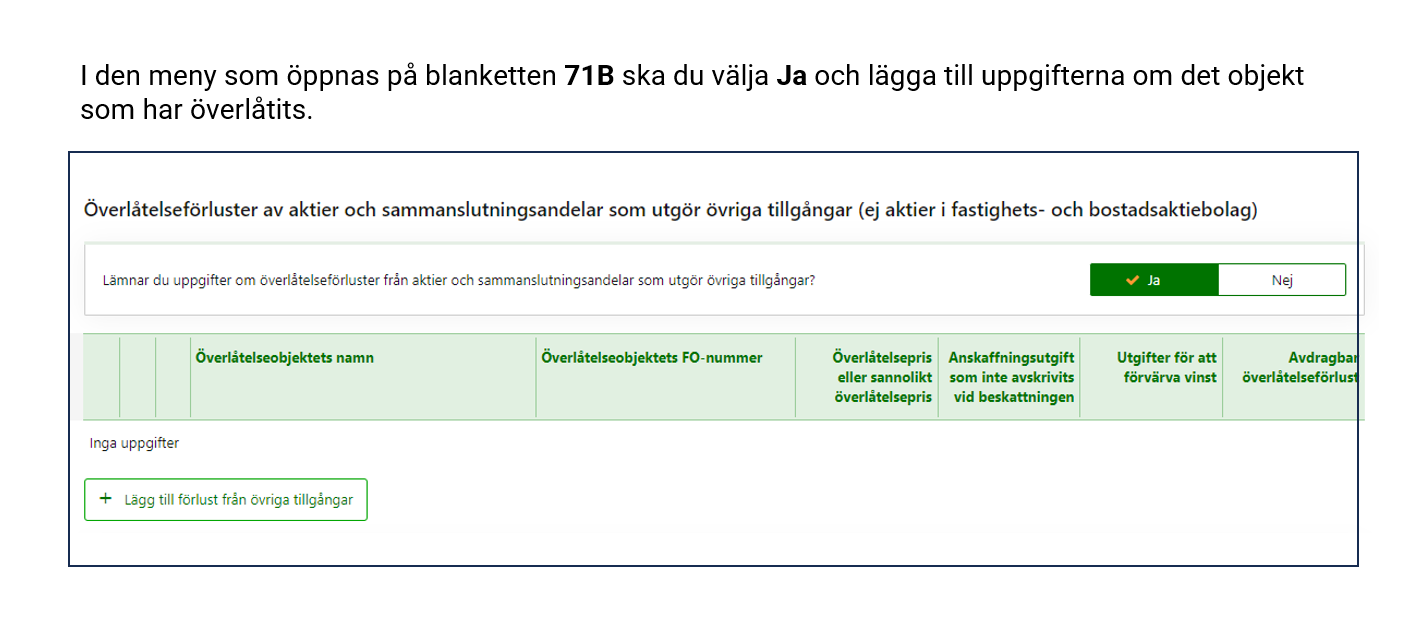Select Nej for reporting transfer losses
The height and width of the screenshot is (619, 1423).
pos(1281,280)
